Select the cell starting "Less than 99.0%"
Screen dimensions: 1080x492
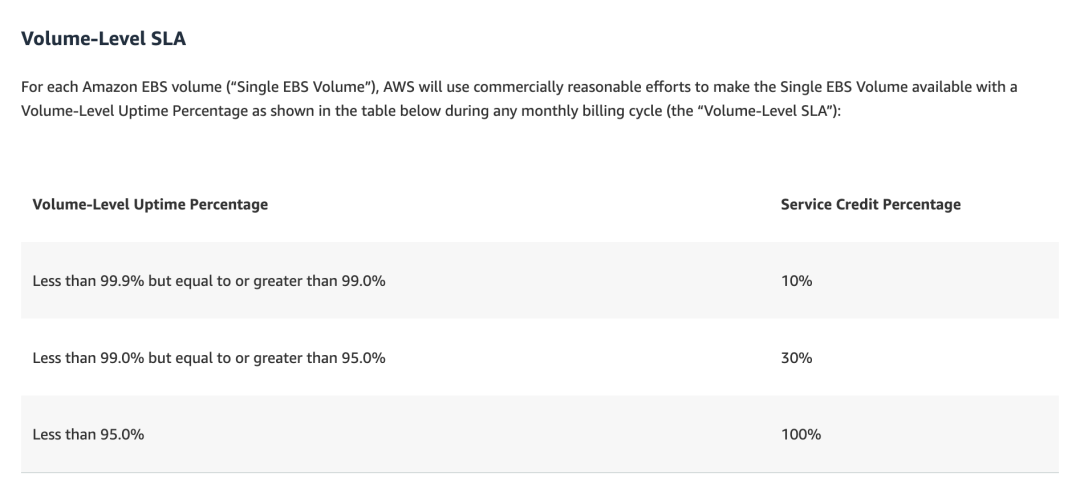[x=209, y=358]
